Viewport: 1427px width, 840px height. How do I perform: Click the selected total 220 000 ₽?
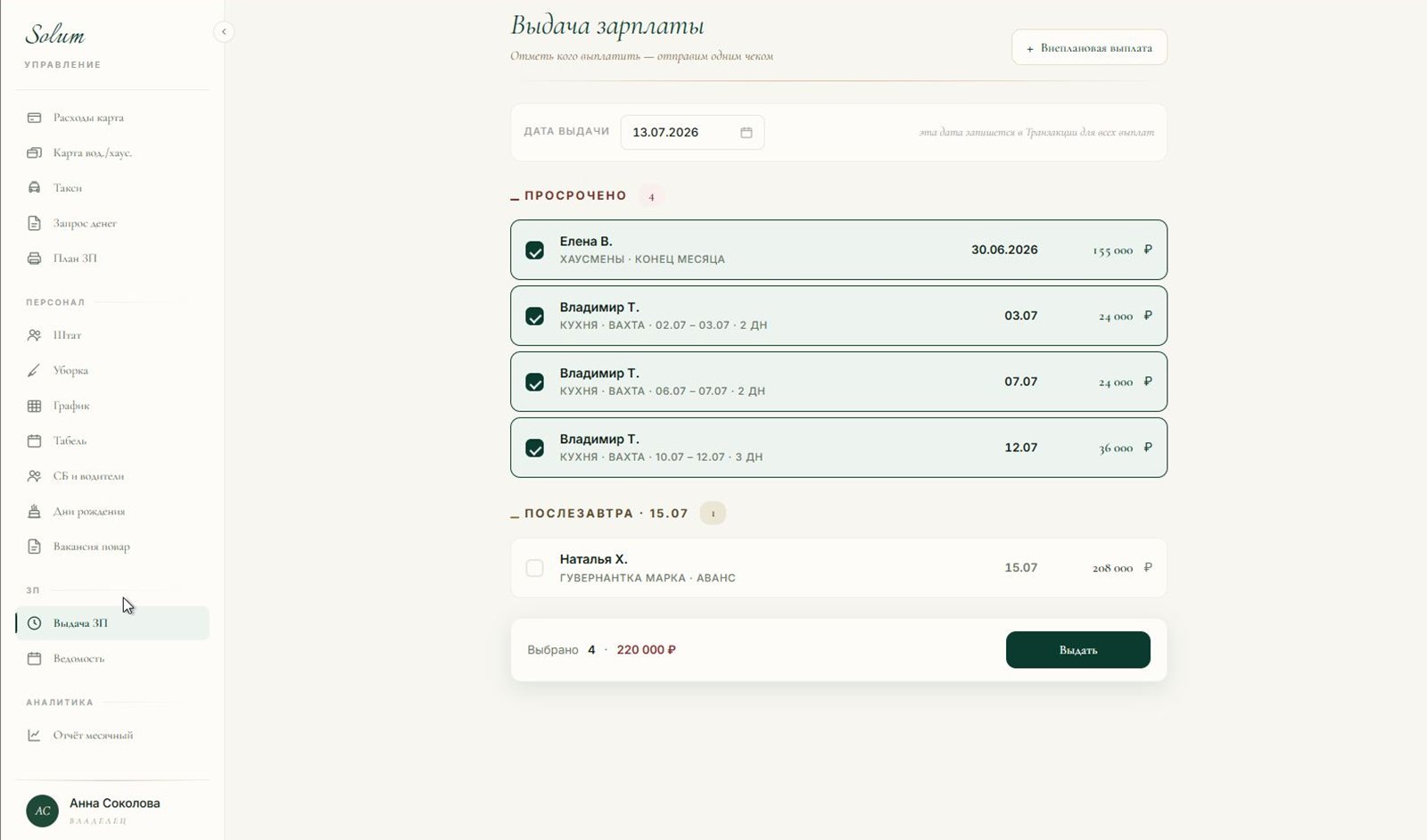[x=646, y=650]
